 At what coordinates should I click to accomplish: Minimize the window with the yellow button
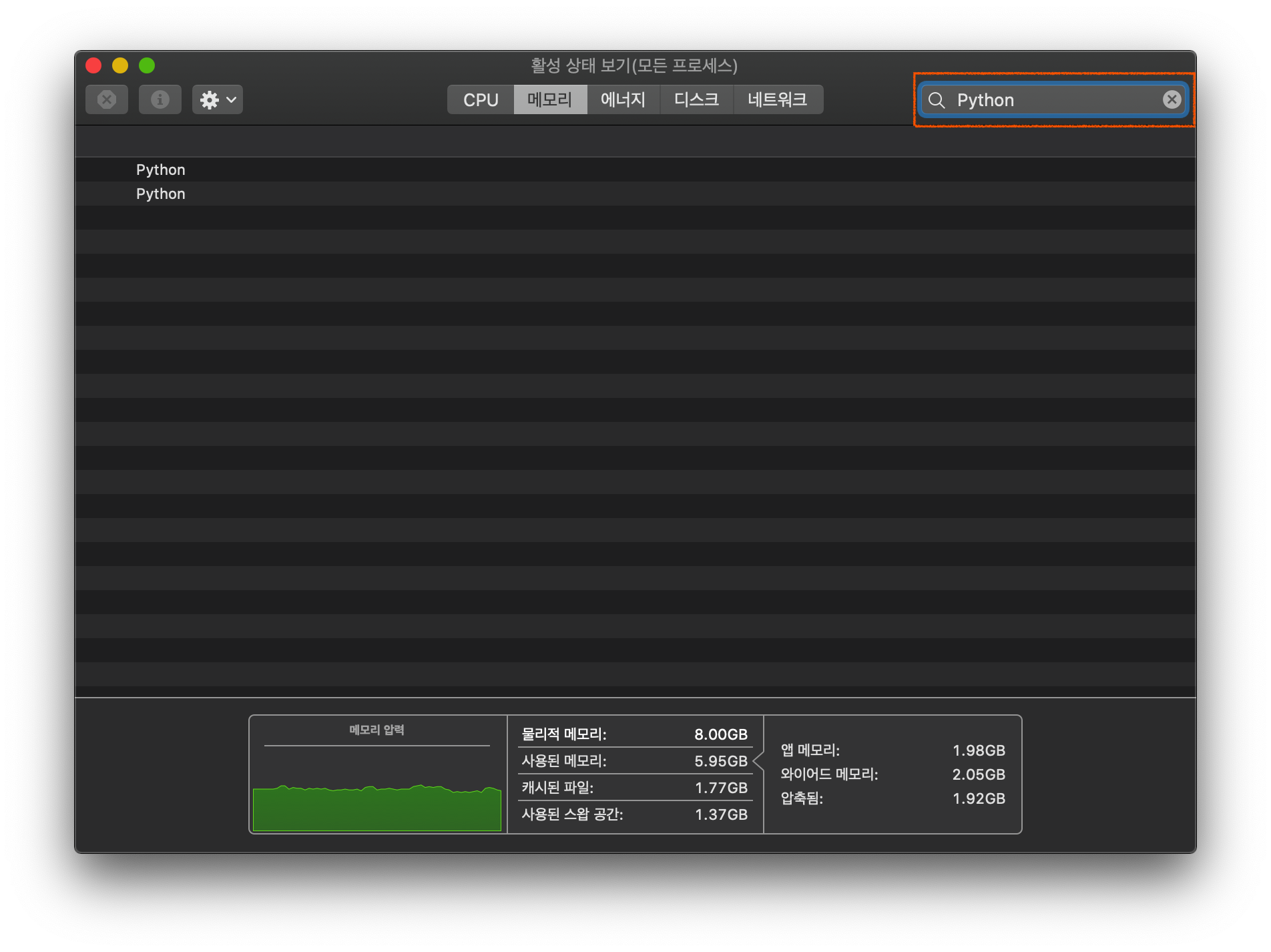[120, 65]
